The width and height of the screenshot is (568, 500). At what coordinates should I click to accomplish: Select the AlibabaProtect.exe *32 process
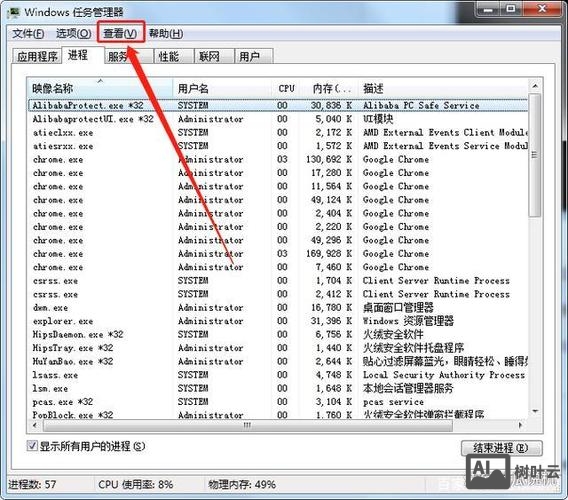point(278,105)
